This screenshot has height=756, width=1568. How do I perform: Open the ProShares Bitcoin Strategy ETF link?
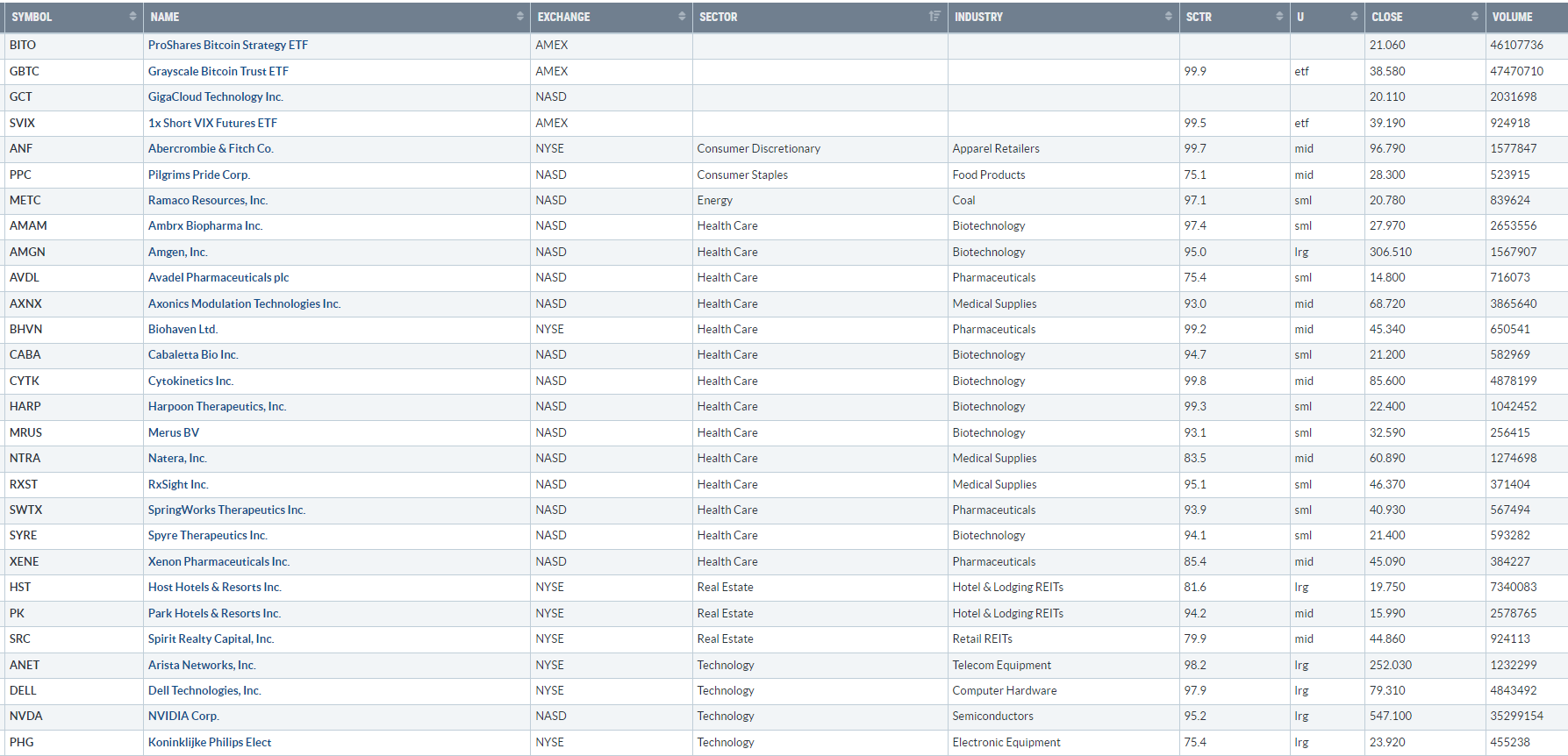click(x=227, y=45)
